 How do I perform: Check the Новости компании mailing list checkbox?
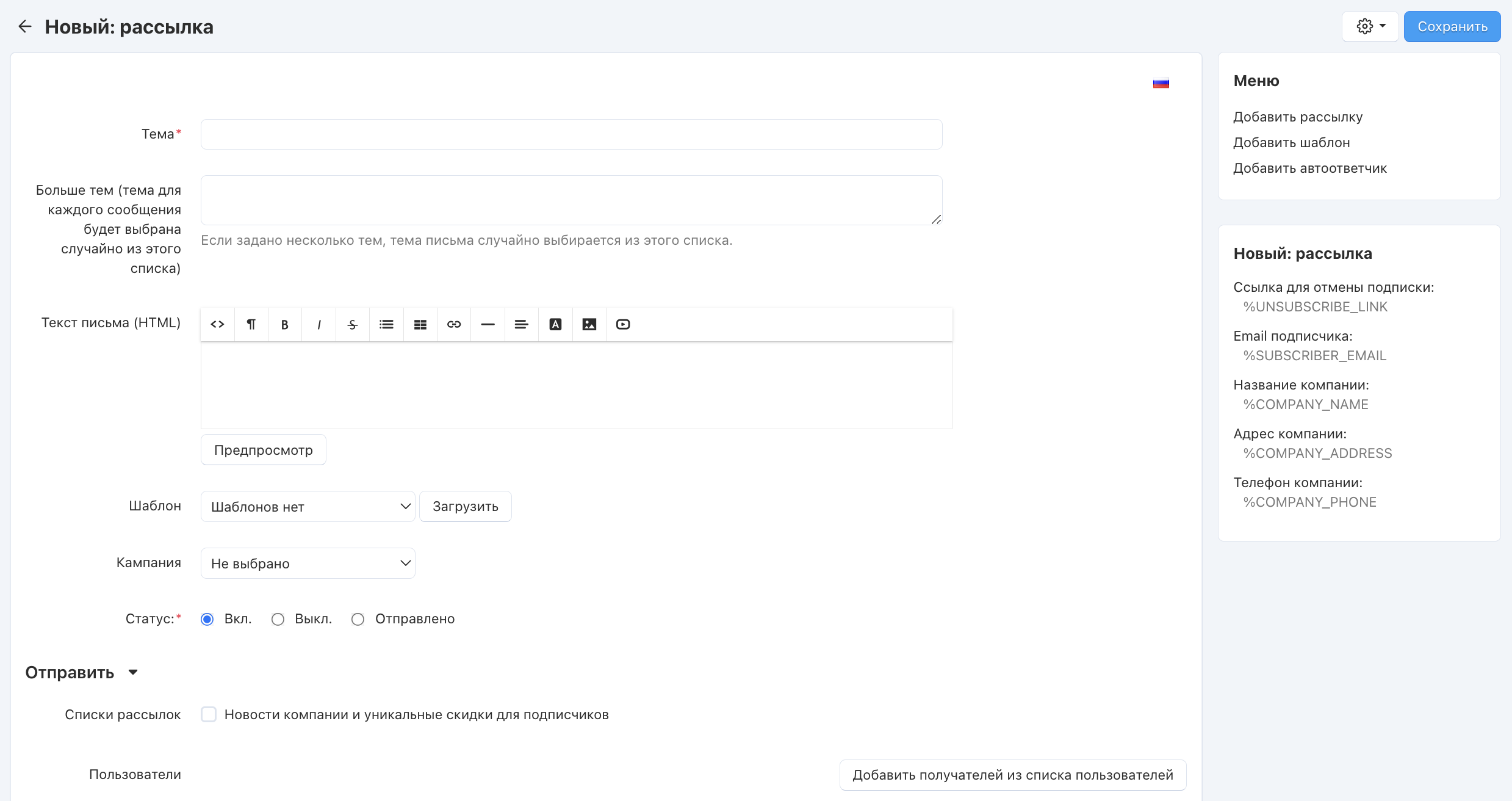point(209,714)
